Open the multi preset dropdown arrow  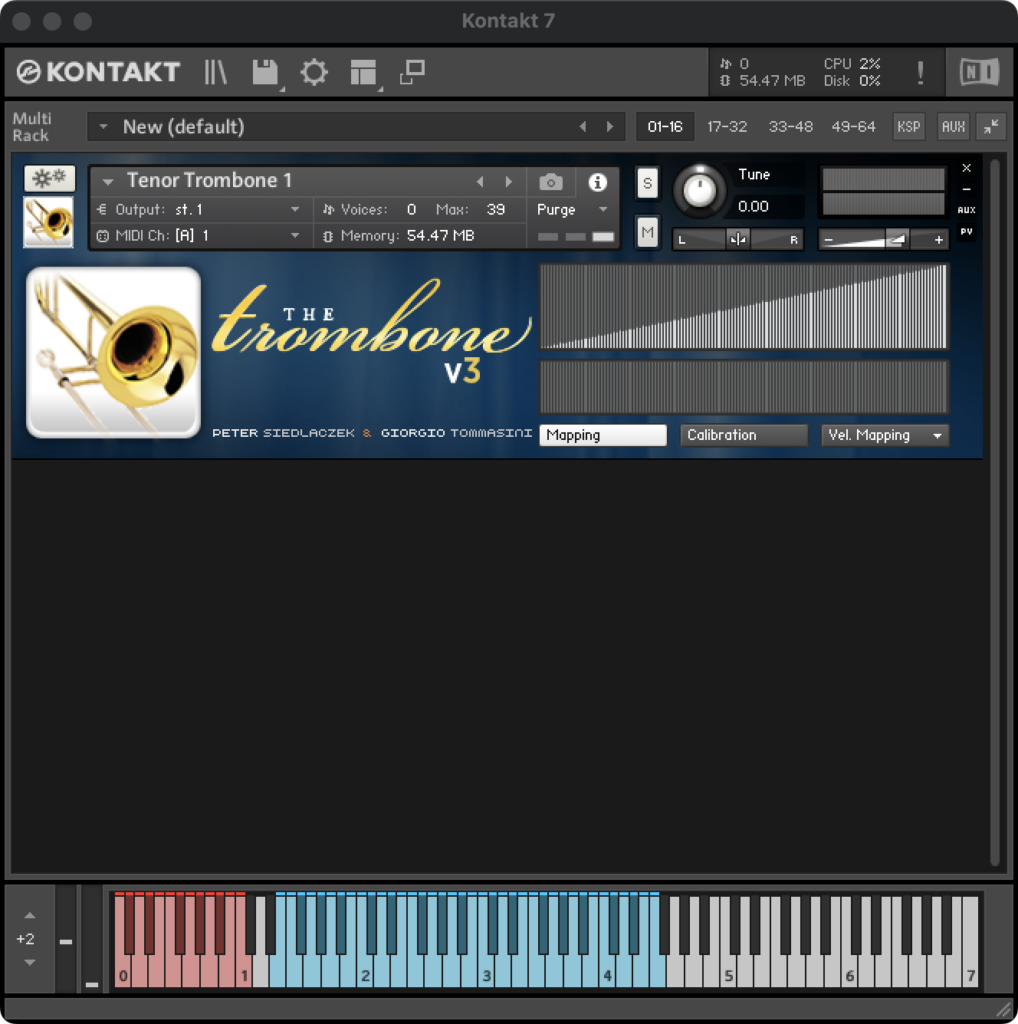(x=103, y=127)
